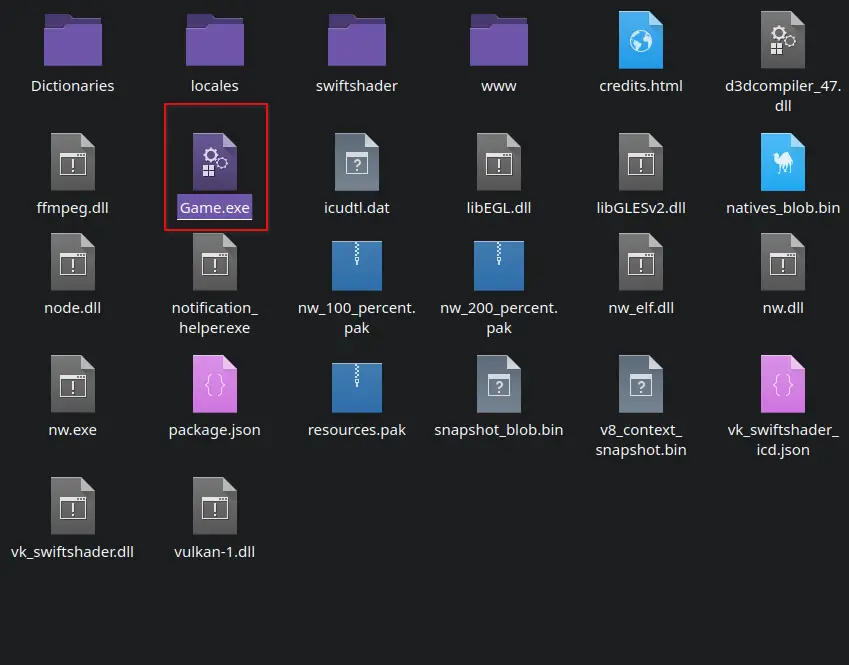Screen dimensions: 849x665
Task: Select the icudtl.dat unknown file icon
Action: pos(357,162)
